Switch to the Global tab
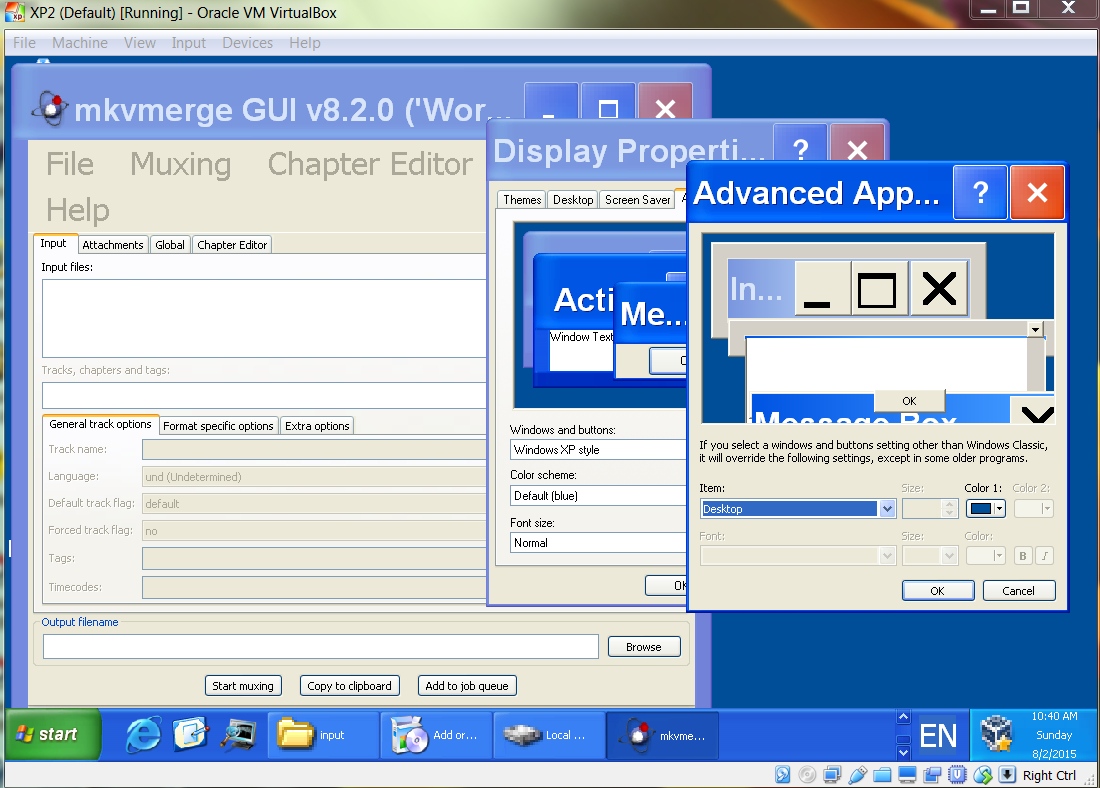The height and width of the screenshot is (788, 1100). point(170,244)
